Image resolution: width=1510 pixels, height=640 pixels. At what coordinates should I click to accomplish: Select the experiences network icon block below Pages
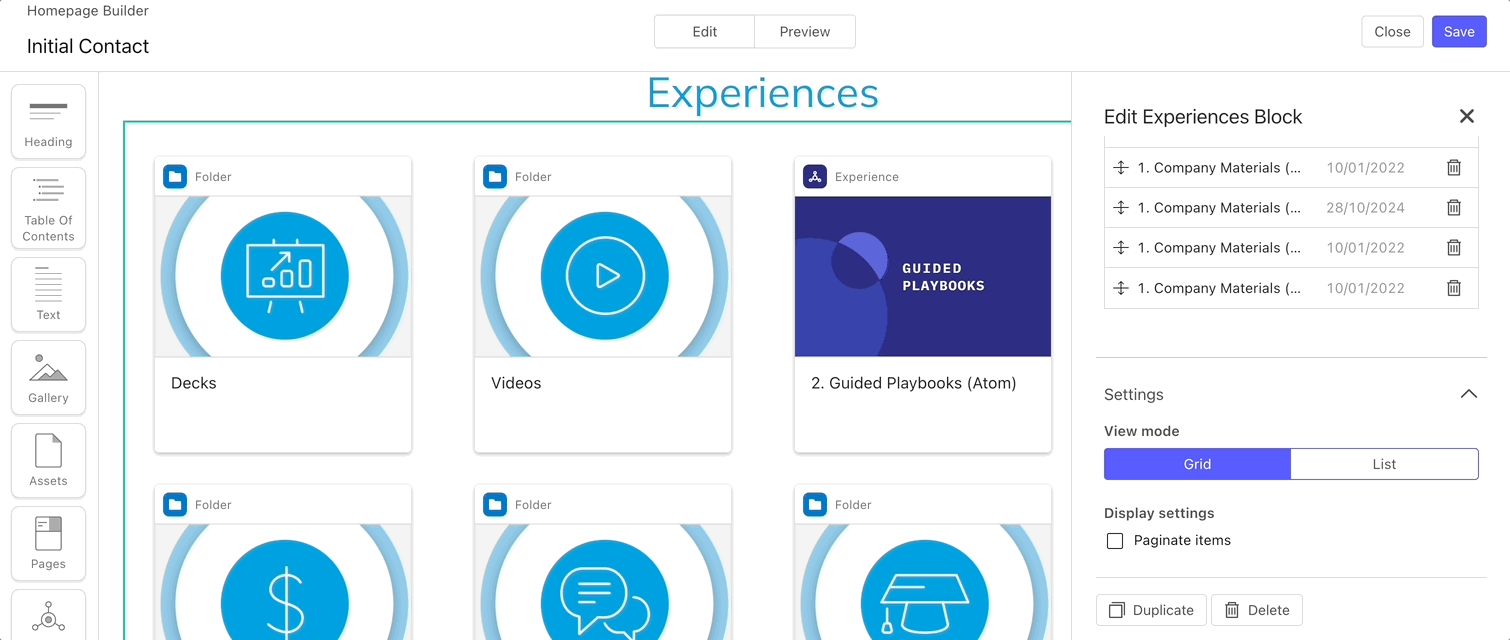pos(48,615)
